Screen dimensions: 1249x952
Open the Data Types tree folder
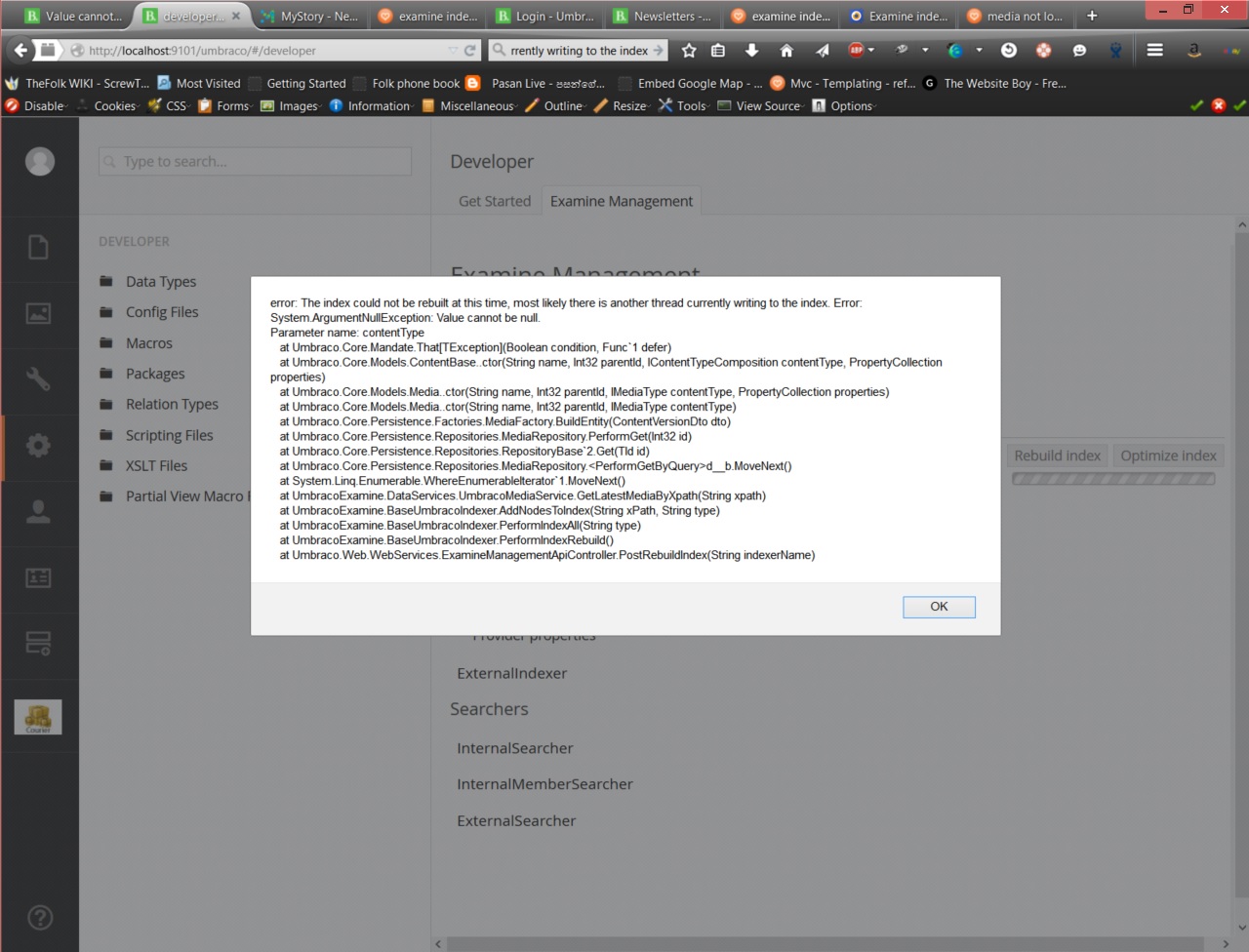161,281
